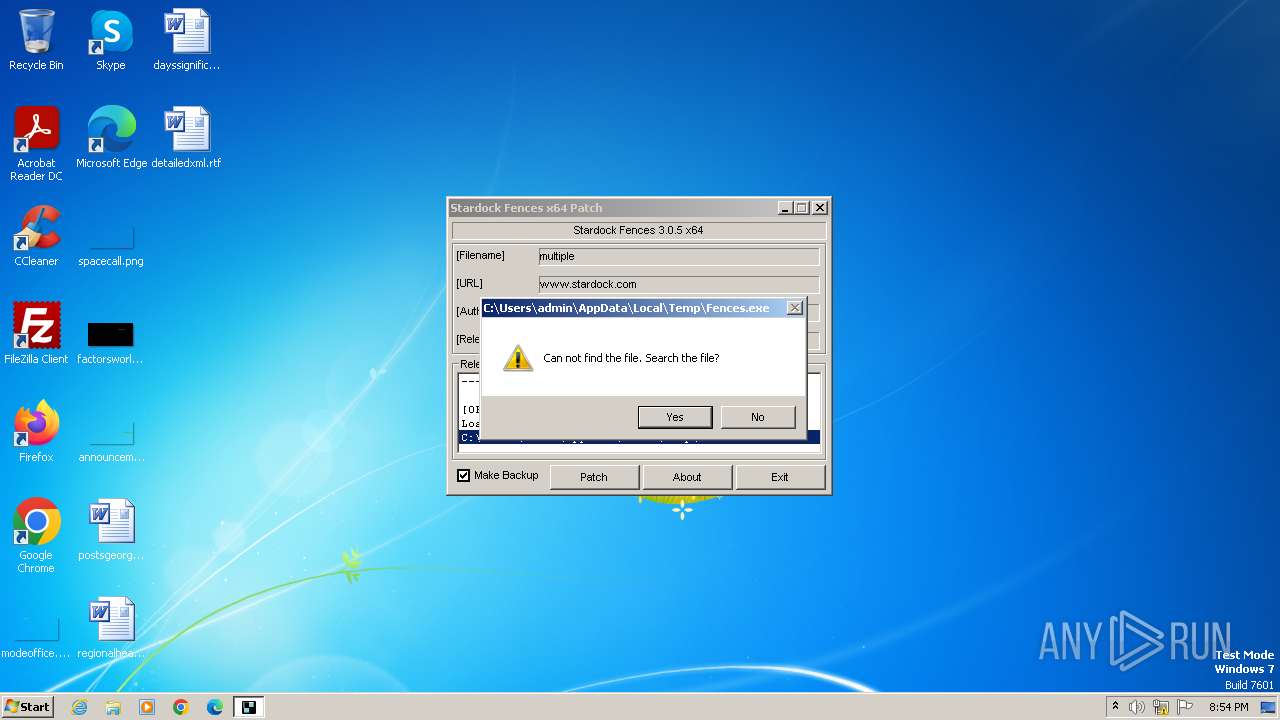The width and height of the screenshot is (1280, 720).
Task: Click the Start button on taskbar
Action: 27,707
